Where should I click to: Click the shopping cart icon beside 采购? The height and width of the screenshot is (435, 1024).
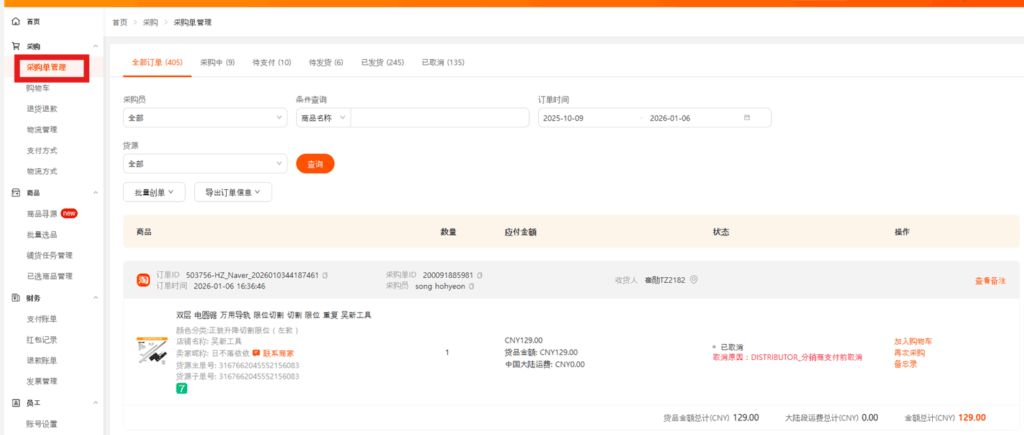tap(16, 46)
